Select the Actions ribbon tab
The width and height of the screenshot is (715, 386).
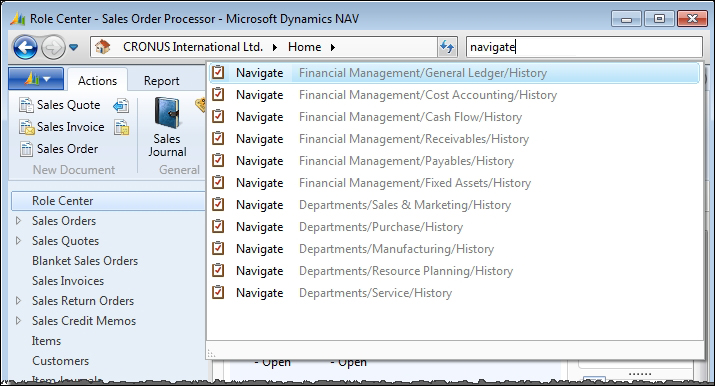[97, 81]
